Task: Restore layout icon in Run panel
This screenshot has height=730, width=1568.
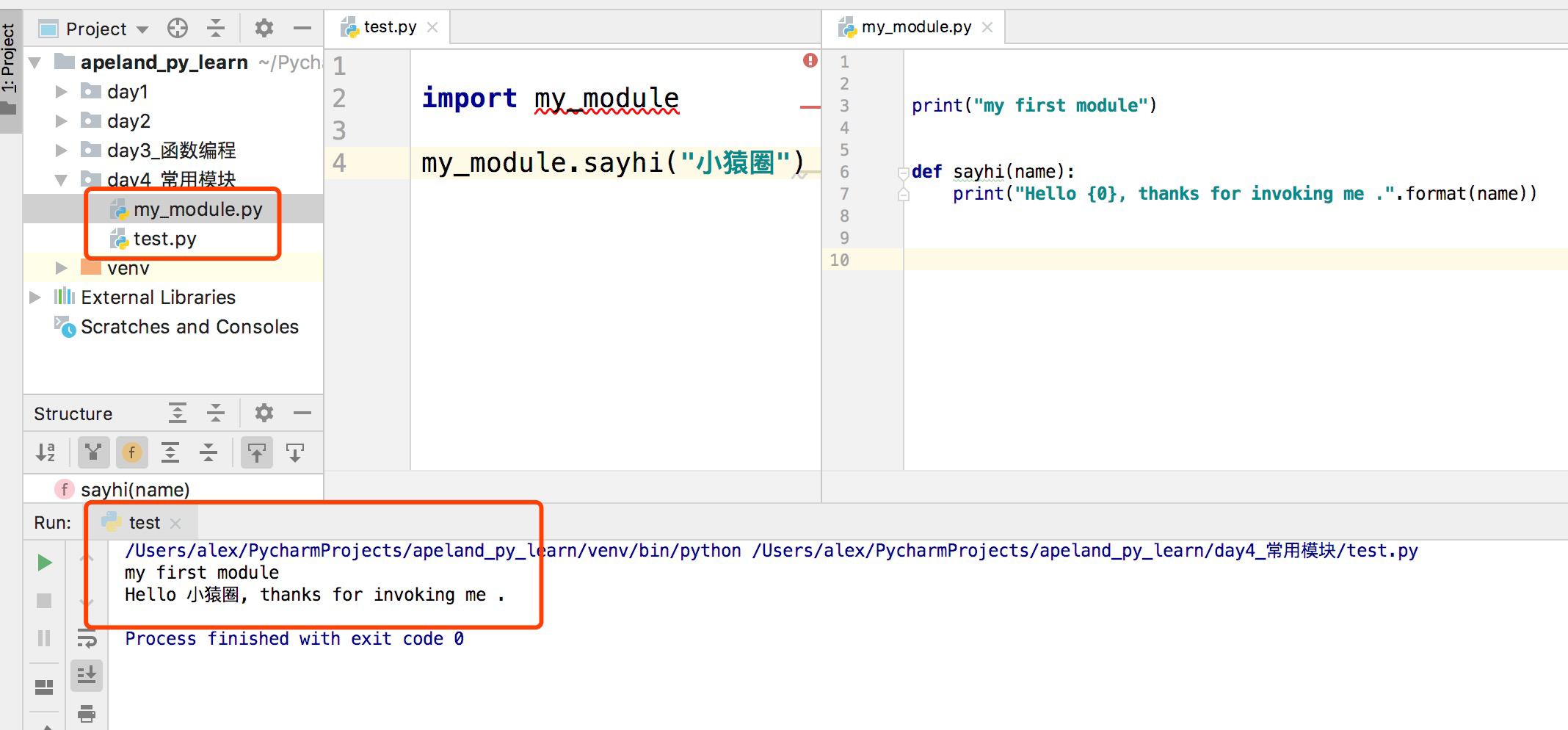Action: pyautogui.click(x=44, y=687)
